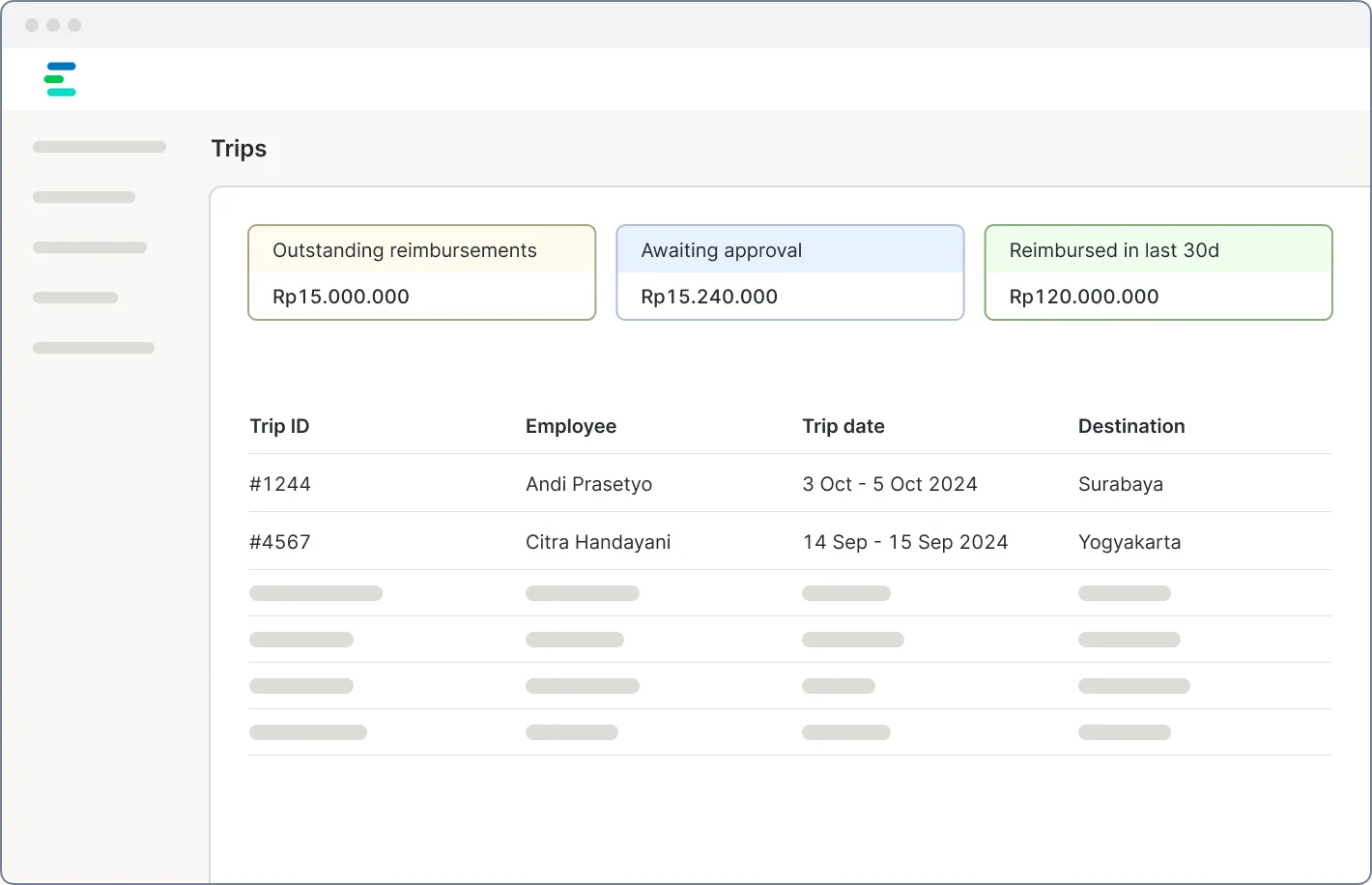Image resolution: width=1372 pixels, height=885 pixels.
Task: Open the Awaiting approval card
Action: click(790, 272)
